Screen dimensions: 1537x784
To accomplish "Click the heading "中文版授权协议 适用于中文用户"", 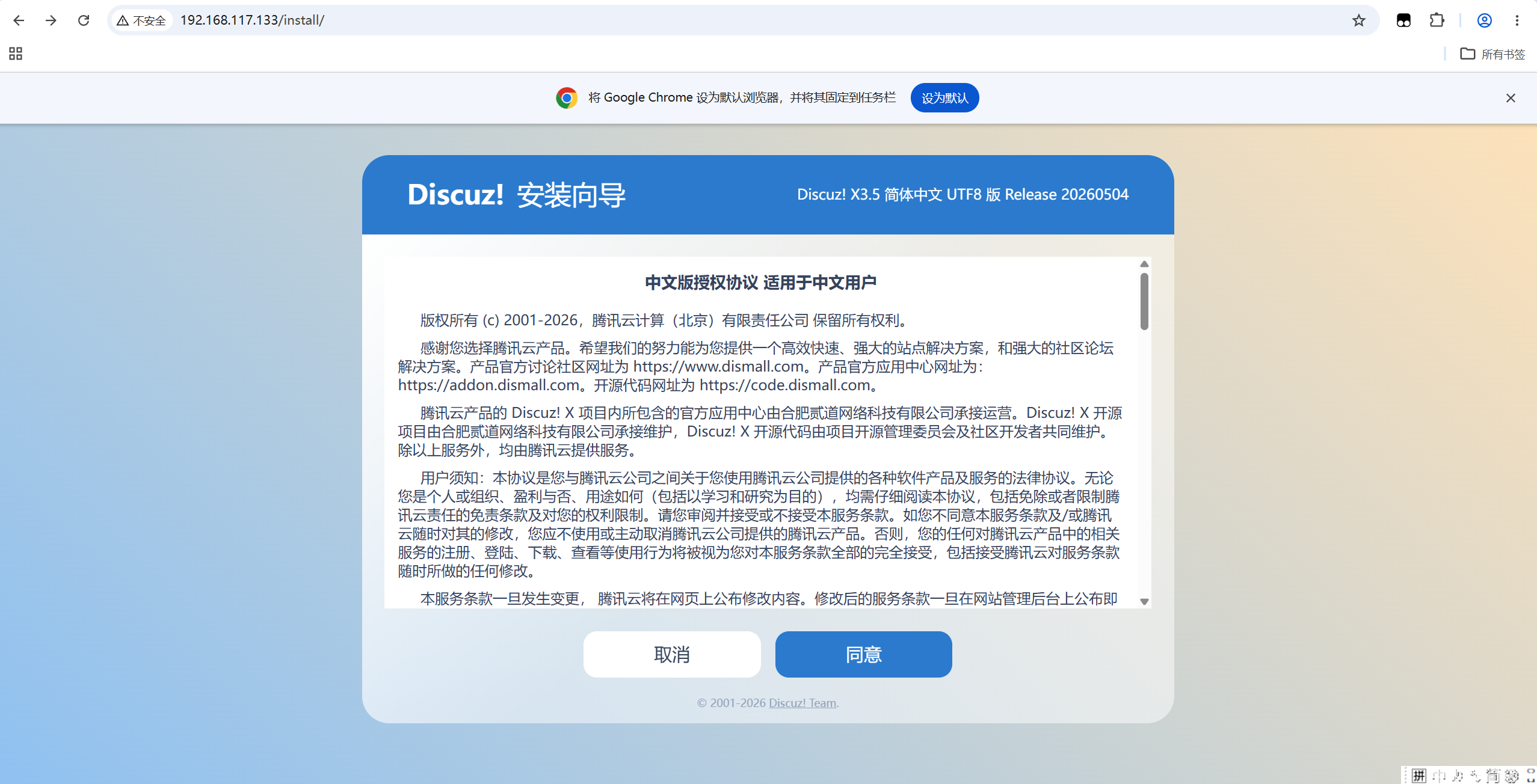I will coord(760,283).
